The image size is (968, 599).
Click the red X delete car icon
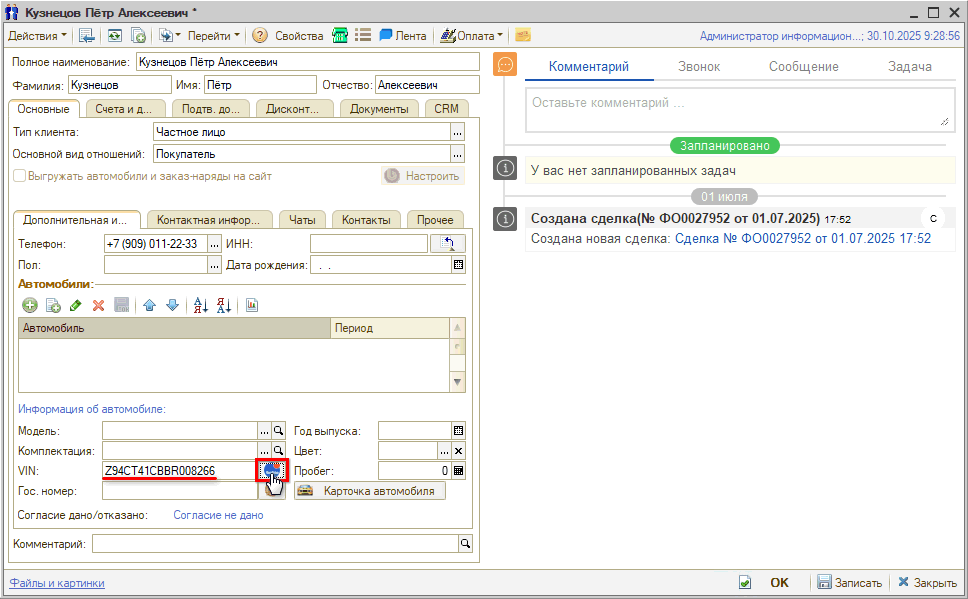pos(98,305)
